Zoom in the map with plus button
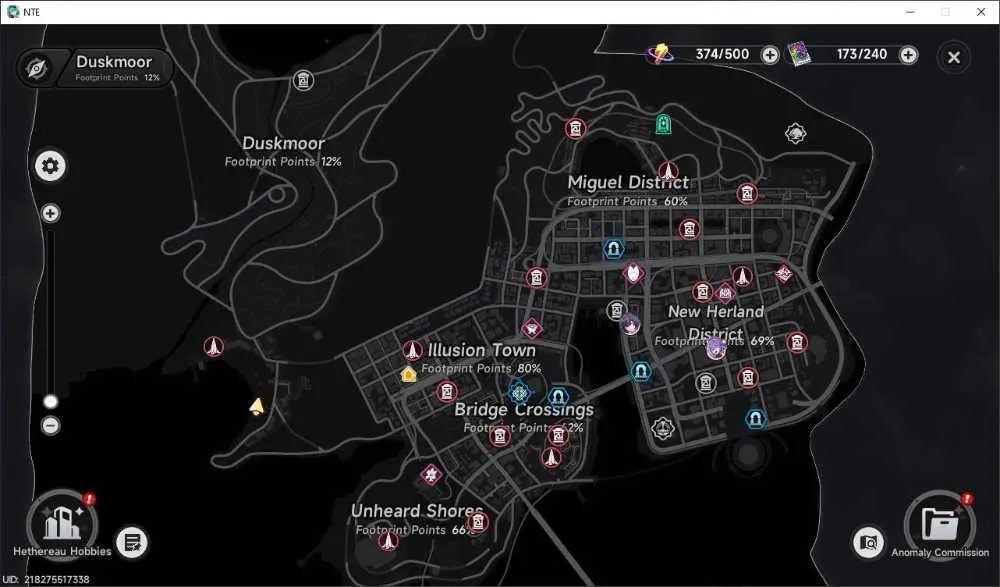The height and width of the screenshot is (587, 1000). (50, 213)
